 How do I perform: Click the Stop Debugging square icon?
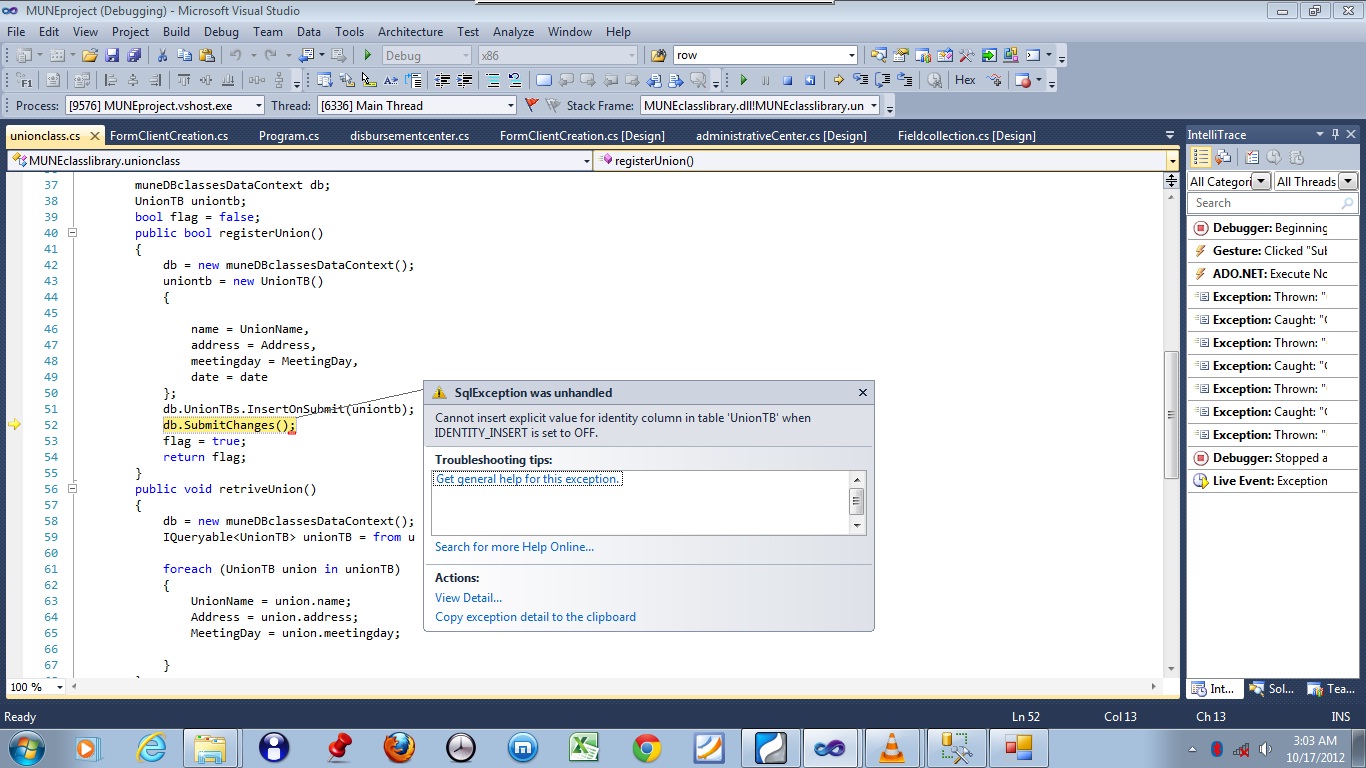[787, 80]
